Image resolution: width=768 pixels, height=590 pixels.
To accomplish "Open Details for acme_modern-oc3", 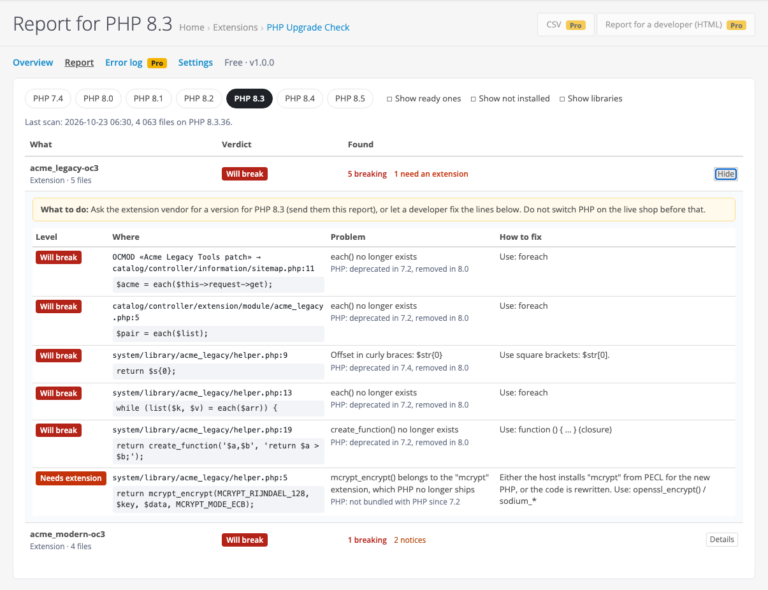I will pos(721,539).
